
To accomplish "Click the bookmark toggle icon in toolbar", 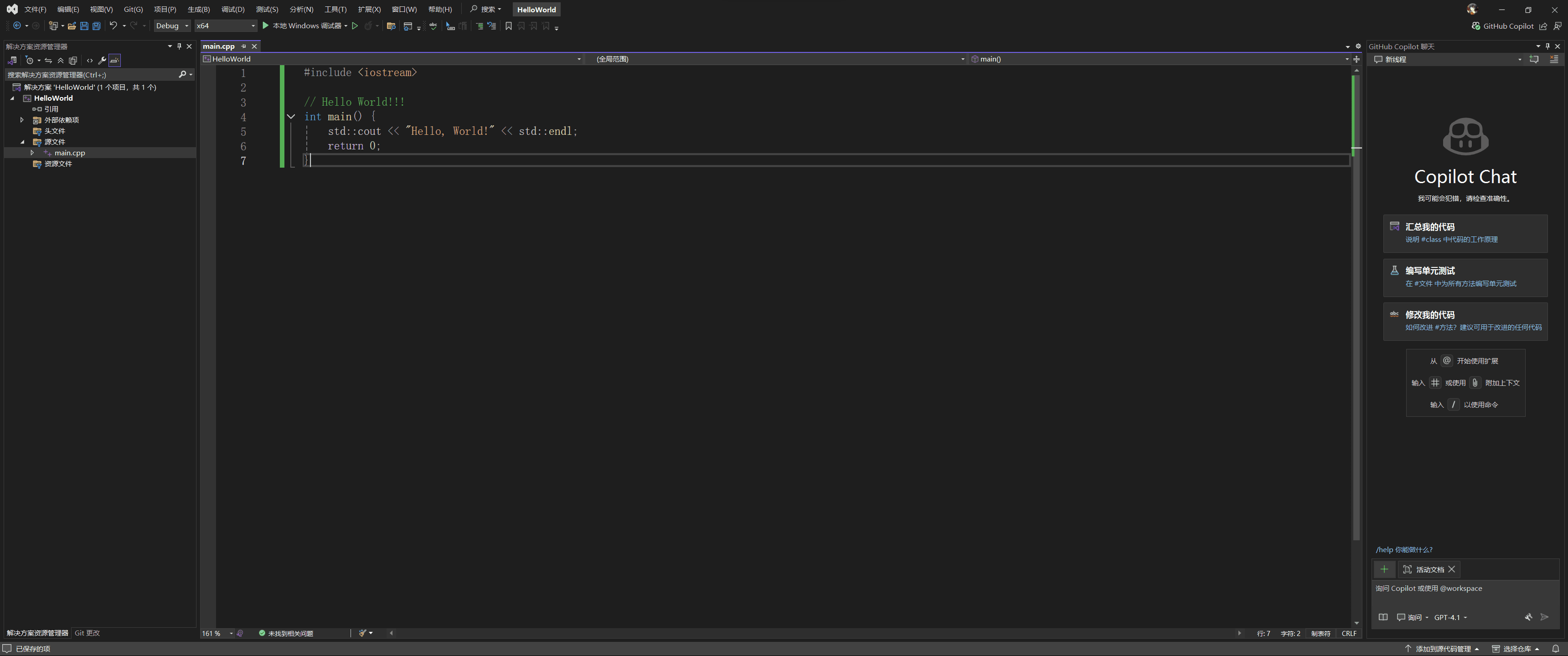I will (x=508, y=26).
